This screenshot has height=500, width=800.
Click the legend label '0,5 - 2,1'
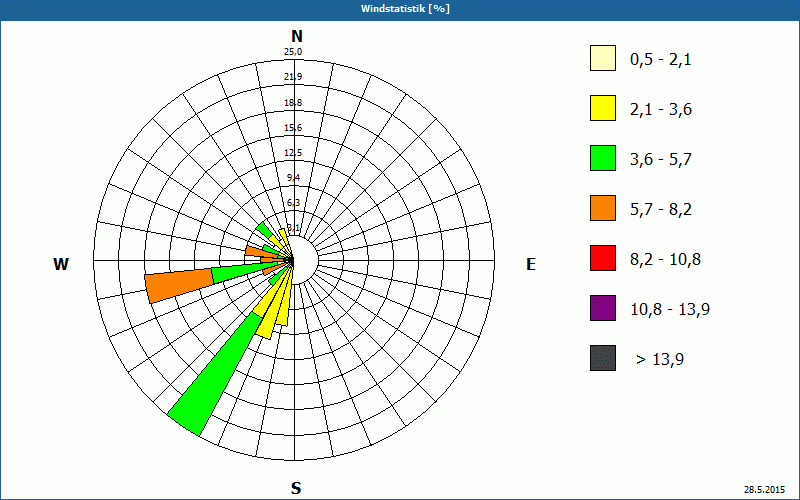pos(661,60)
